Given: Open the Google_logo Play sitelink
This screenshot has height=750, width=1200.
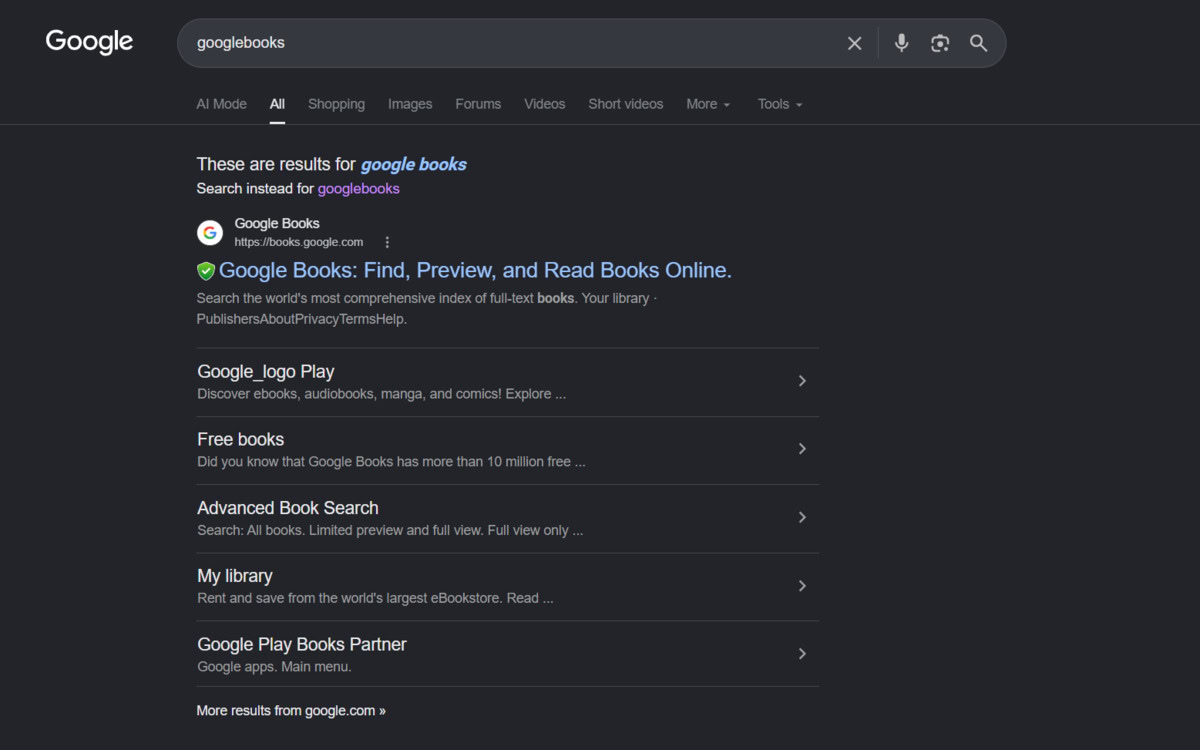Looking at the screenshot, I should click(x=266, y=371).
